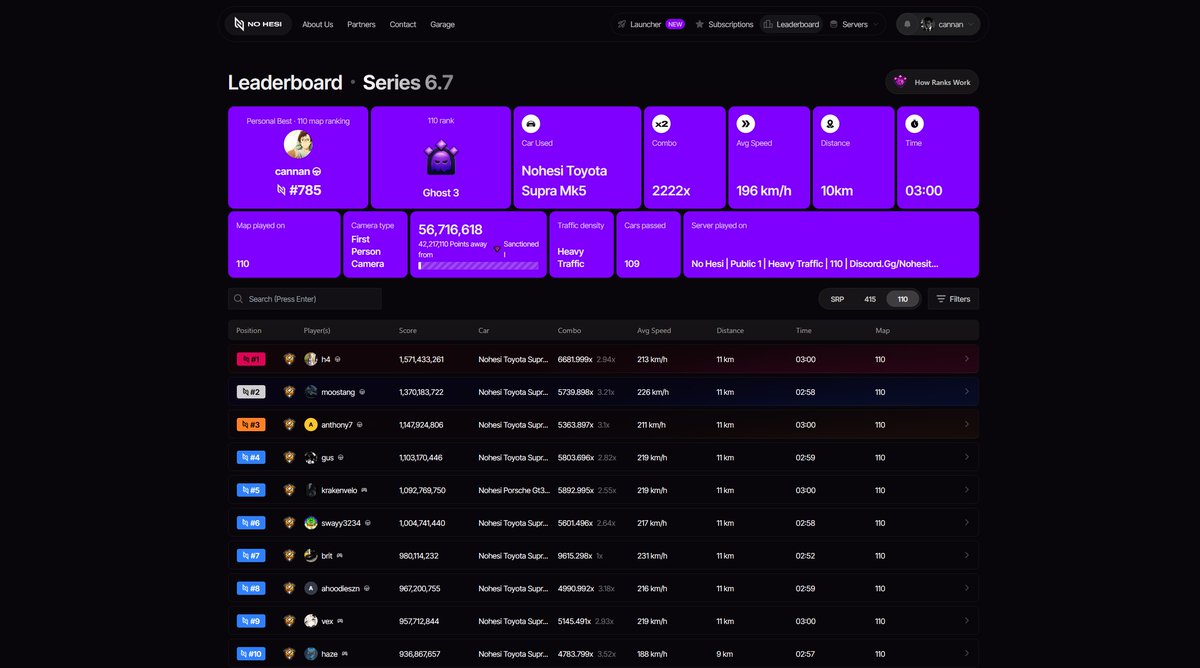Click the fast-forward icon above Avg Speed
Screen dimensions: 1200x668
coord(746,124)
